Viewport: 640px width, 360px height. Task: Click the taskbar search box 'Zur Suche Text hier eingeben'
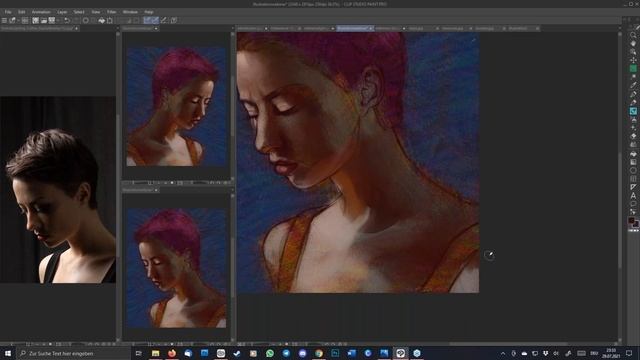click(73, 353)
